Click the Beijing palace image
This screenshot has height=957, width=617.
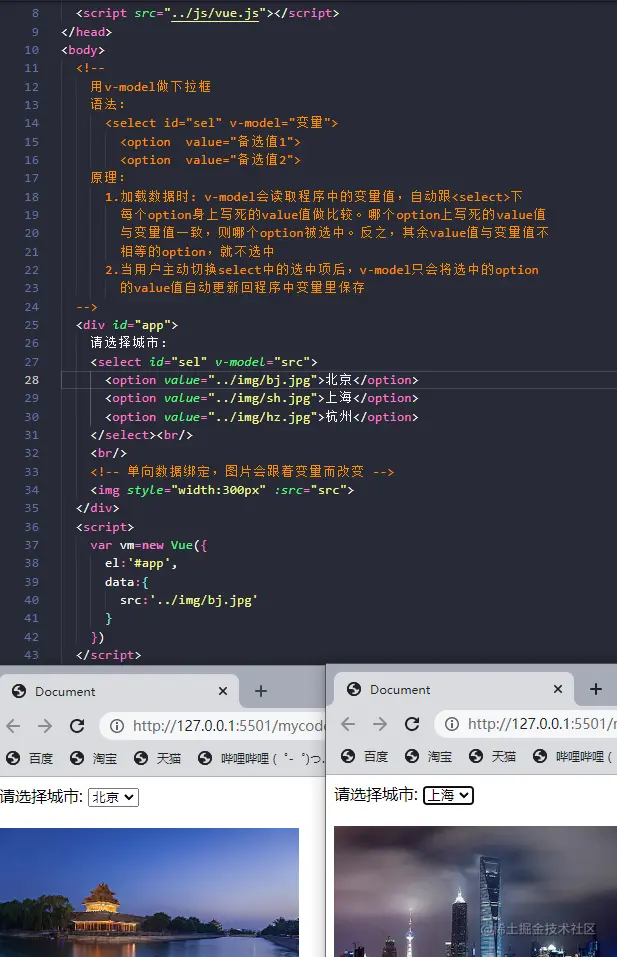(x=150, y=892)
